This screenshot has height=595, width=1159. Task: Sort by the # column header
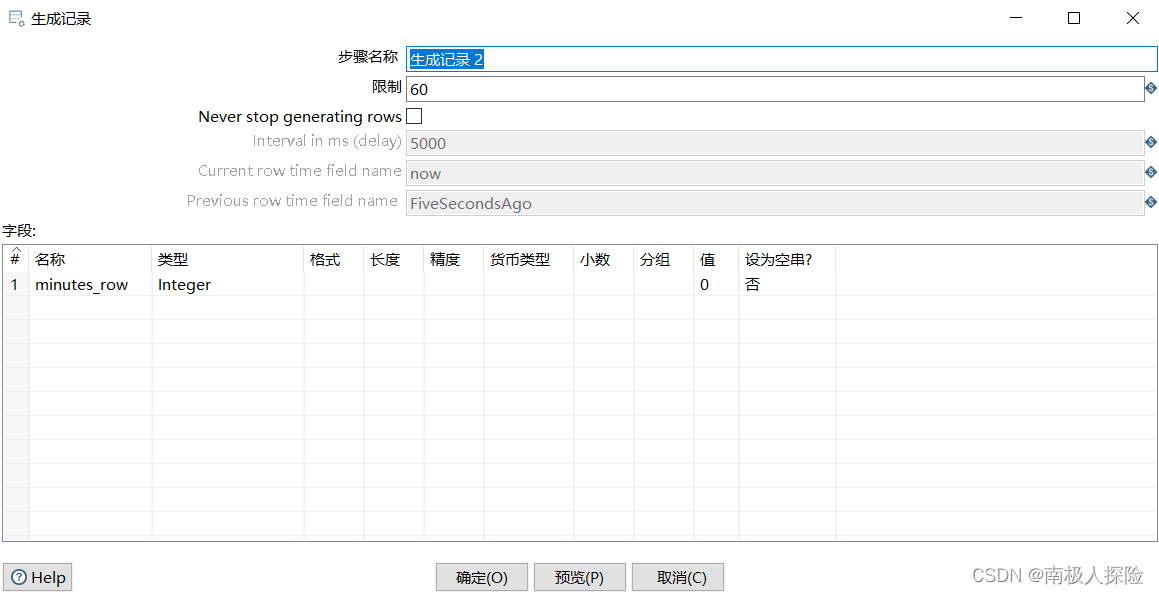[x=16, y=259]
